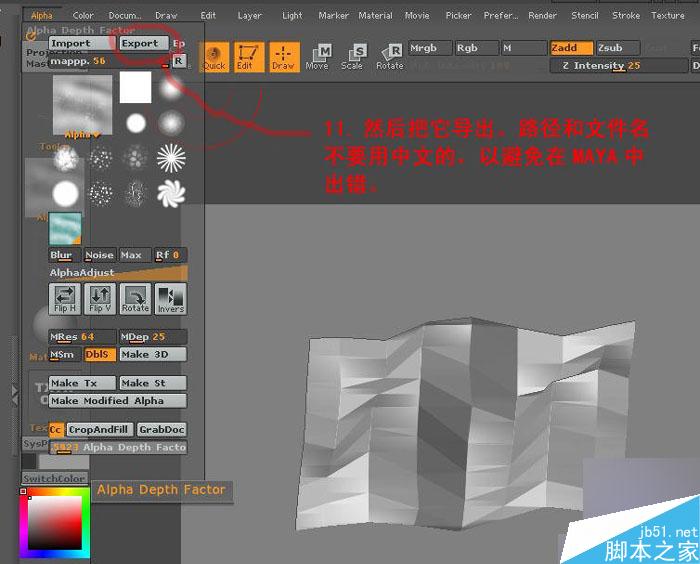
Task: Toggle the Max alpha option
Action: 135,255
